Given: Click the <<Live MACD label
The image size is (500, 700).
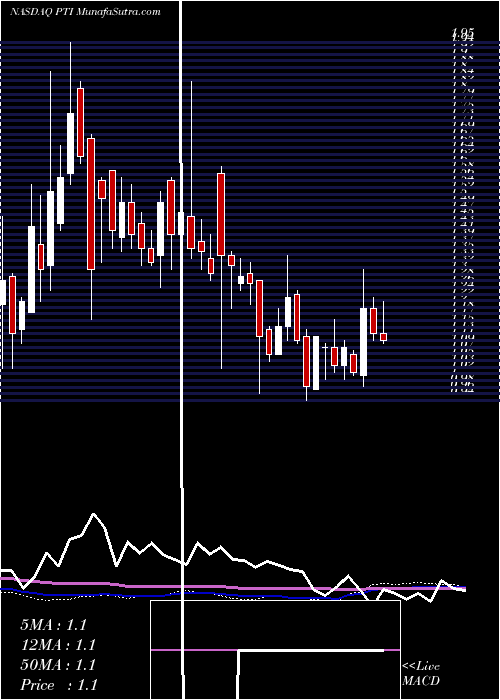Looking at the screenshot, I should 421,674.
